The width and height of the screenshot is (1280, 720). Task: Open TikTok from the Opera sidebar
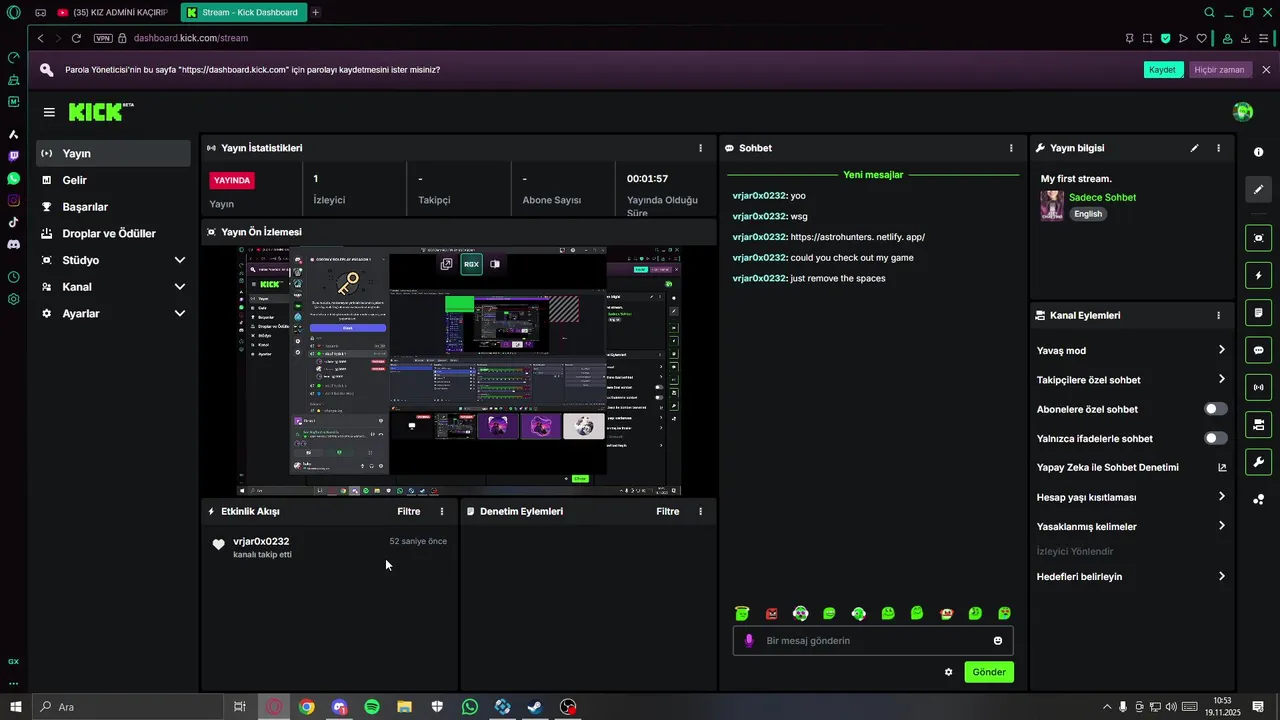(13, 222)
